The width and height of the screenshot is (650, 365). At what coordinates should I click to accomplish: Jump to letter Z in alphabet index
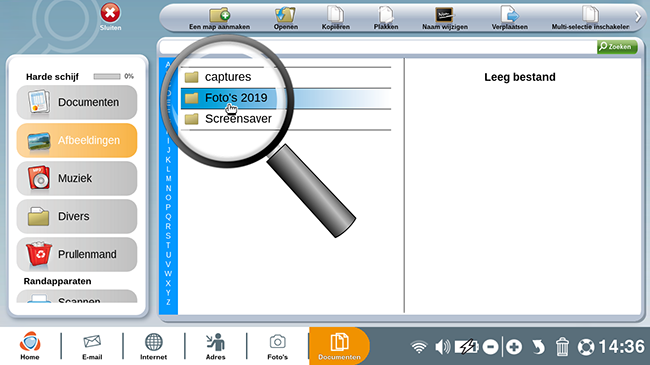[x=168, y=302]
